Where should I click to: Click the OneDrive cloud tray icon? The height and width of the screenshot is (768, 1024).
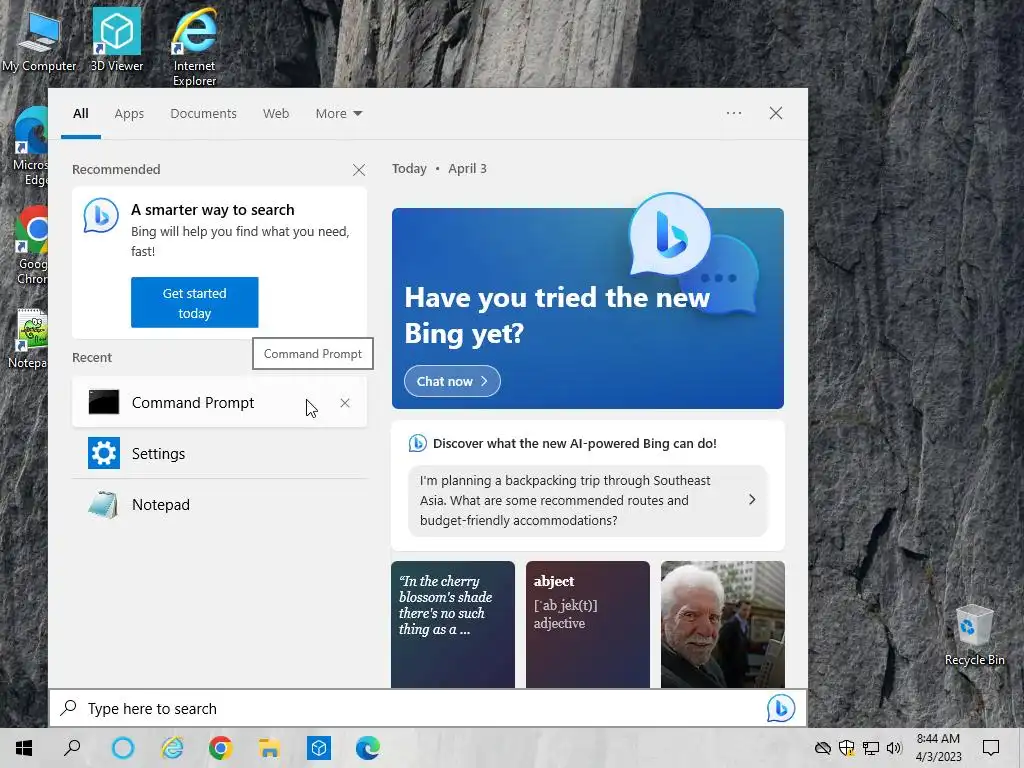(823, 748)
